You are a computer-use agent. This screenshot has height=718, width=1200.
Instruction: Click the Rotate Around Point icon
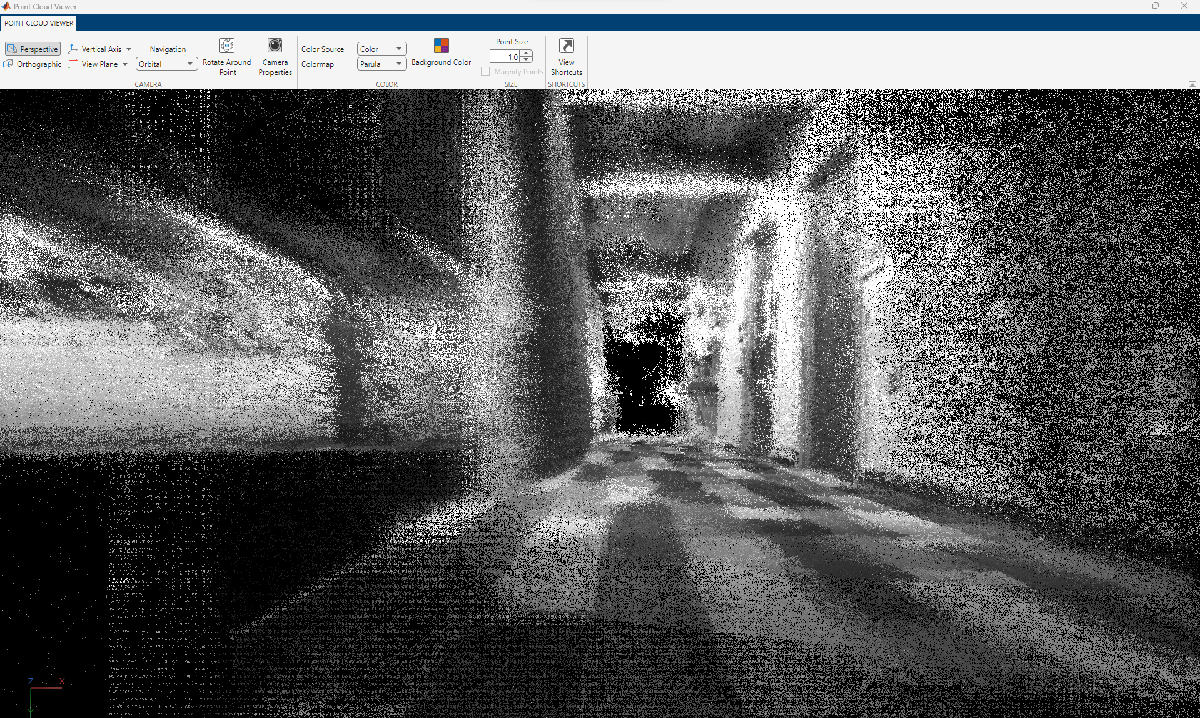226,46
